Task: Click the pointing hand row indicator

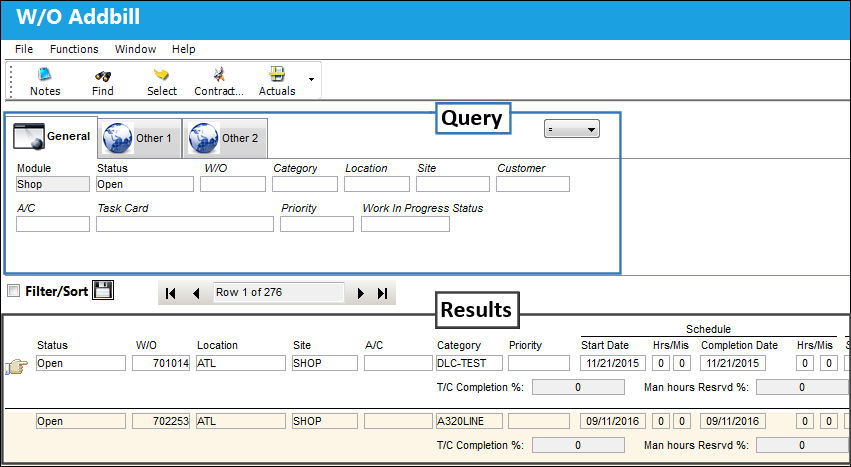Action: click(16, 367)
